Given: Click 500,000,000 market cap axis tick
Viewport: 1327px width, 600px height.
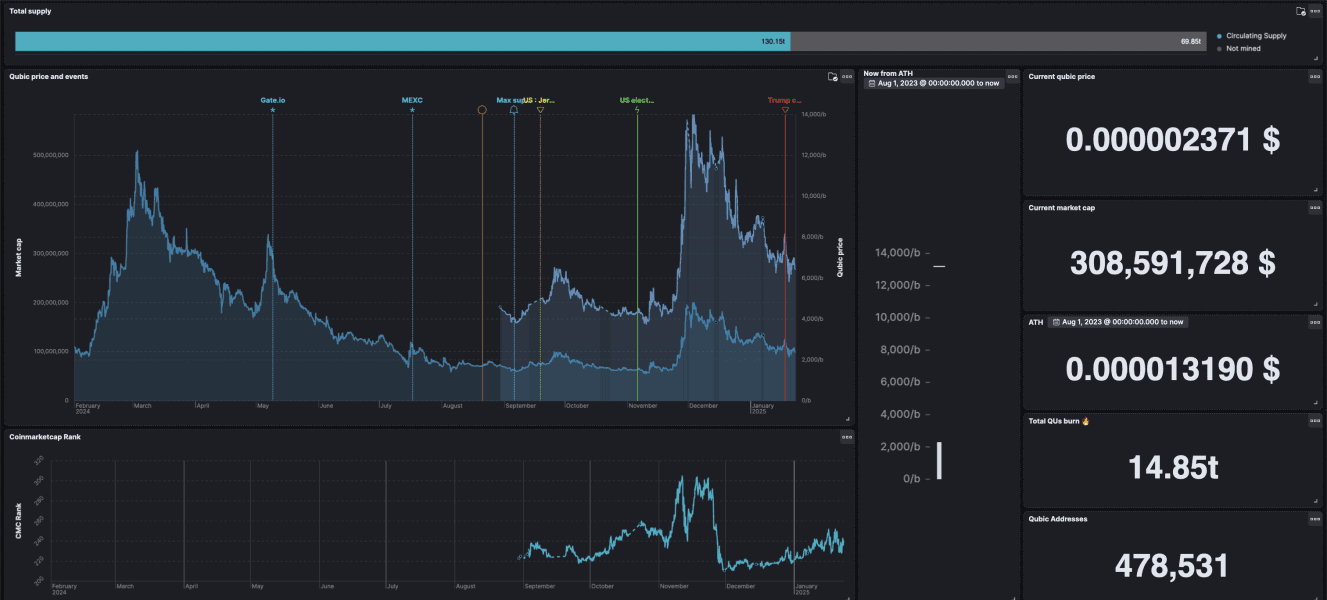Looking at the screenshot, I should click(x=50, y=155).
